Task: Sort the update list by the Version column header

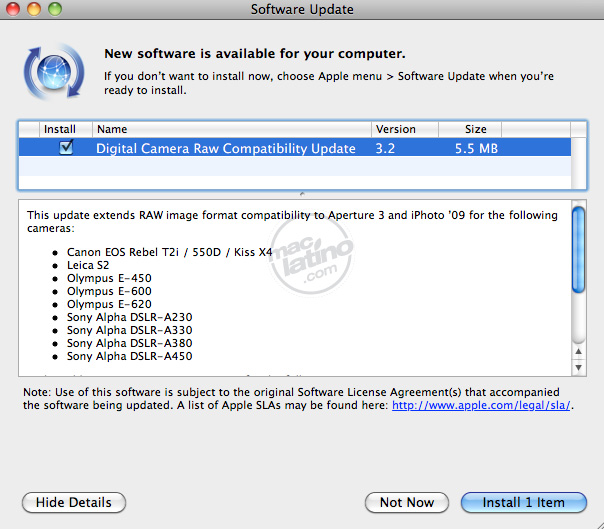Action: (404, 129)
